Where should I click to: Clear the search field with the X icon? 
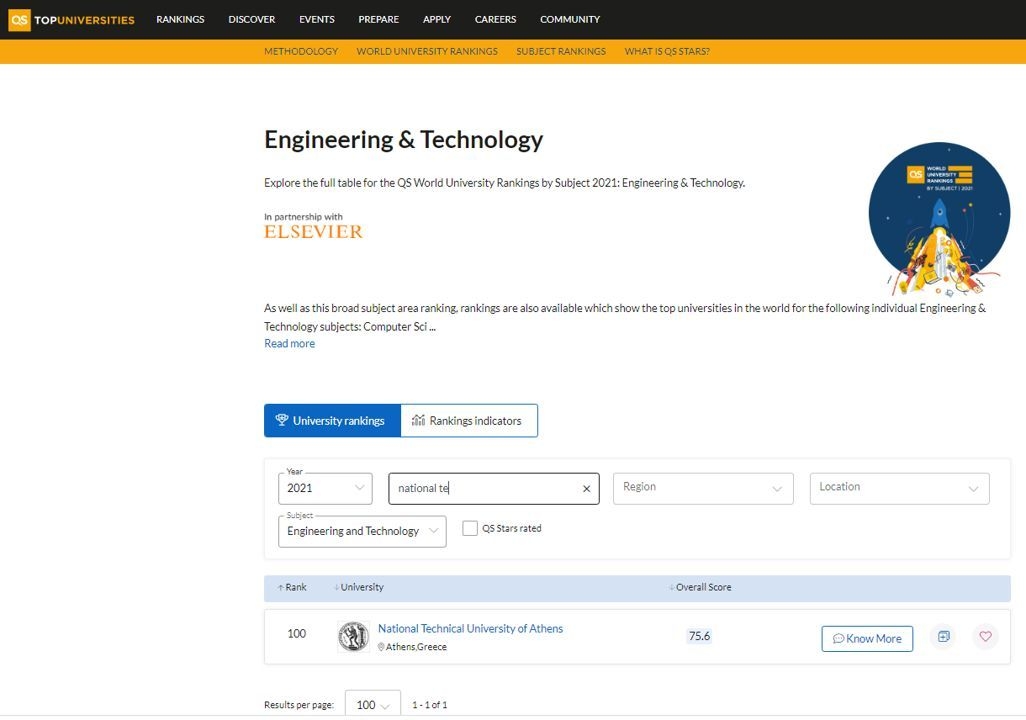click(586, 488)
